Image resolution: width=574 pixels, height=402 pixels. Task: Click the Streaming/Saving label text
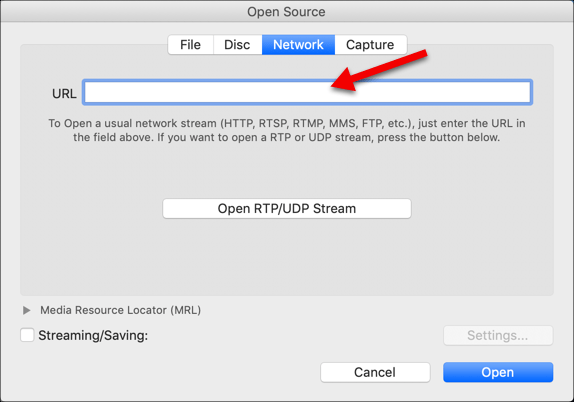[93, 335]
